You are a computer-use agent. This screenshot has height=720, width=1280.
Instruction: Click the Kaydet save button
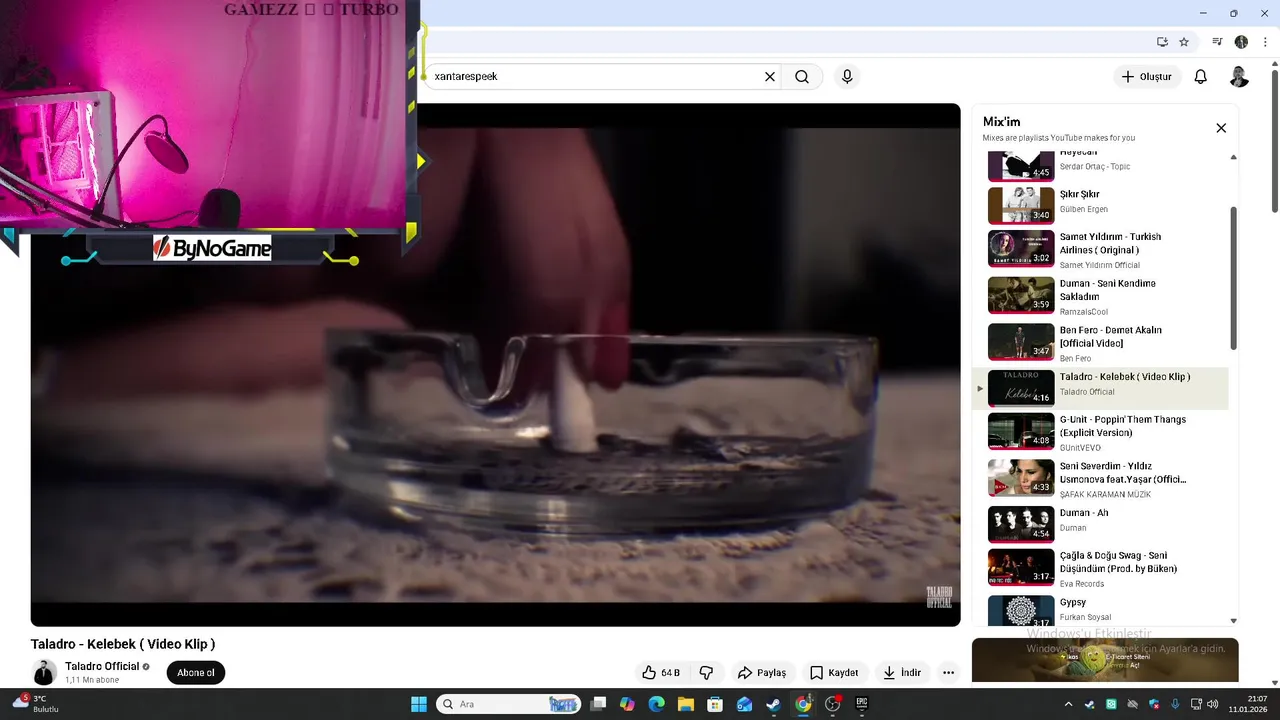click(834, 673)
